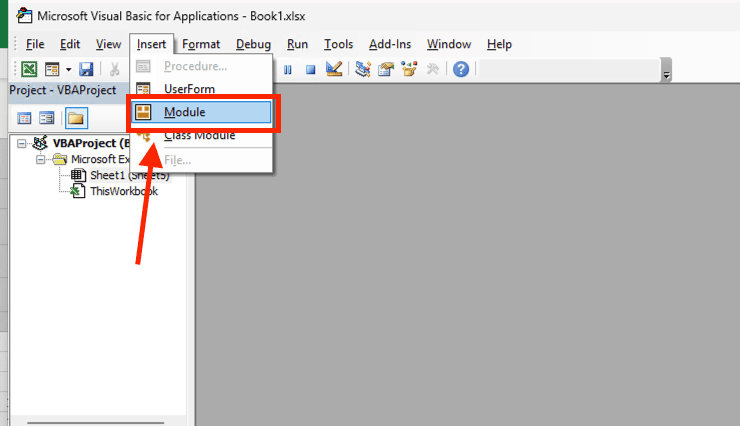Click the Reset (stop) toolbar icon
This screenshot has width=740, height=426.
[x=310, y=70]
